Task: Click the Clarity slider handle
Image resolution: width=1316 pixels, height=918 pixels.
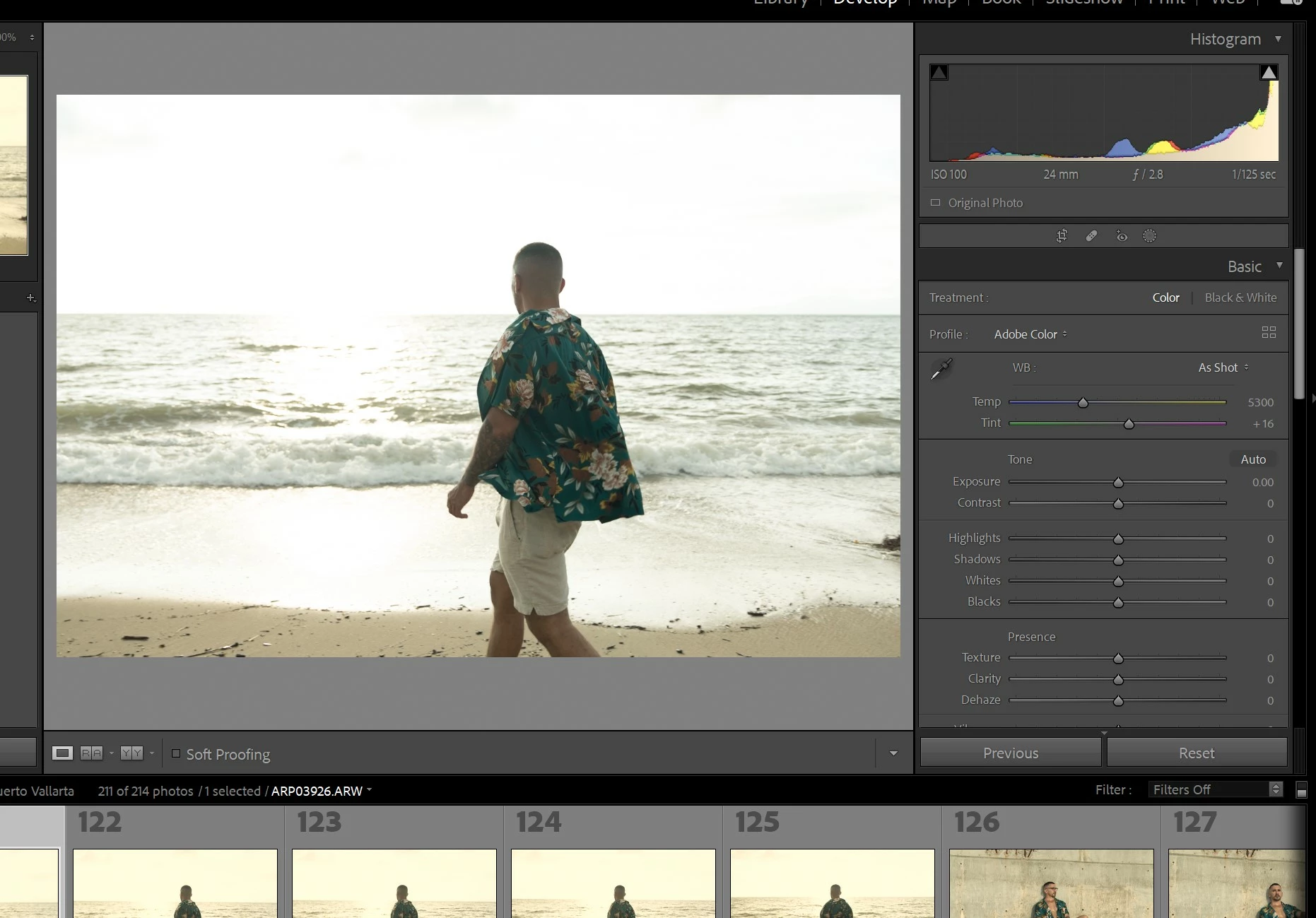Action: [1118, 679]
